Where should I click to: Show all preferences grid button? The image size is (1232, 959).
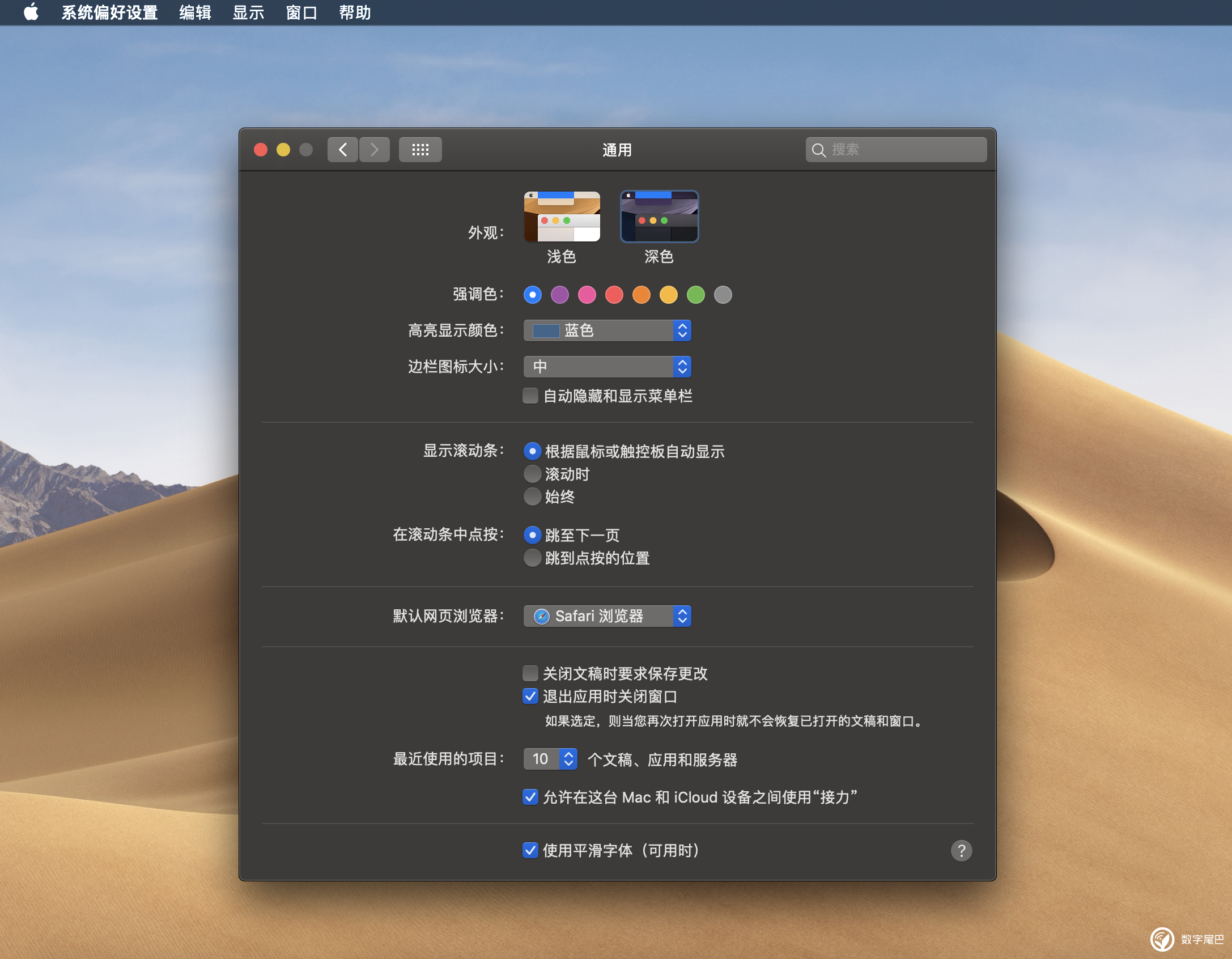click(x=420, y=150)
